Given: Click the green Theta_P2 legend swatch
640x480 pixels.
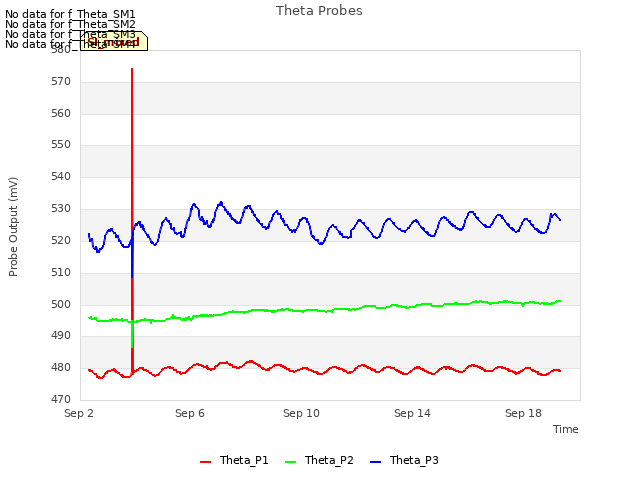Looking at the screenshot, I should pos(290,462).
